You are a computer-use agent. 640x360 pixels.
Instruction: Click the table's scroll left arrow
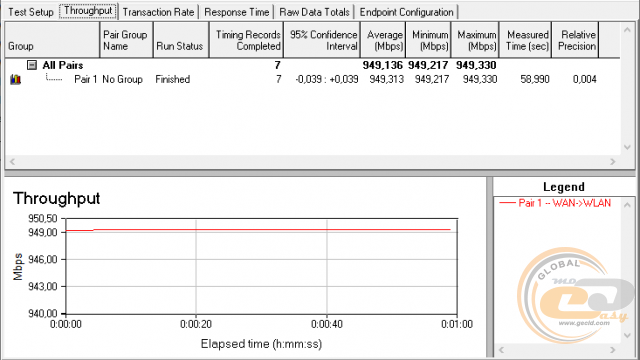12,162
